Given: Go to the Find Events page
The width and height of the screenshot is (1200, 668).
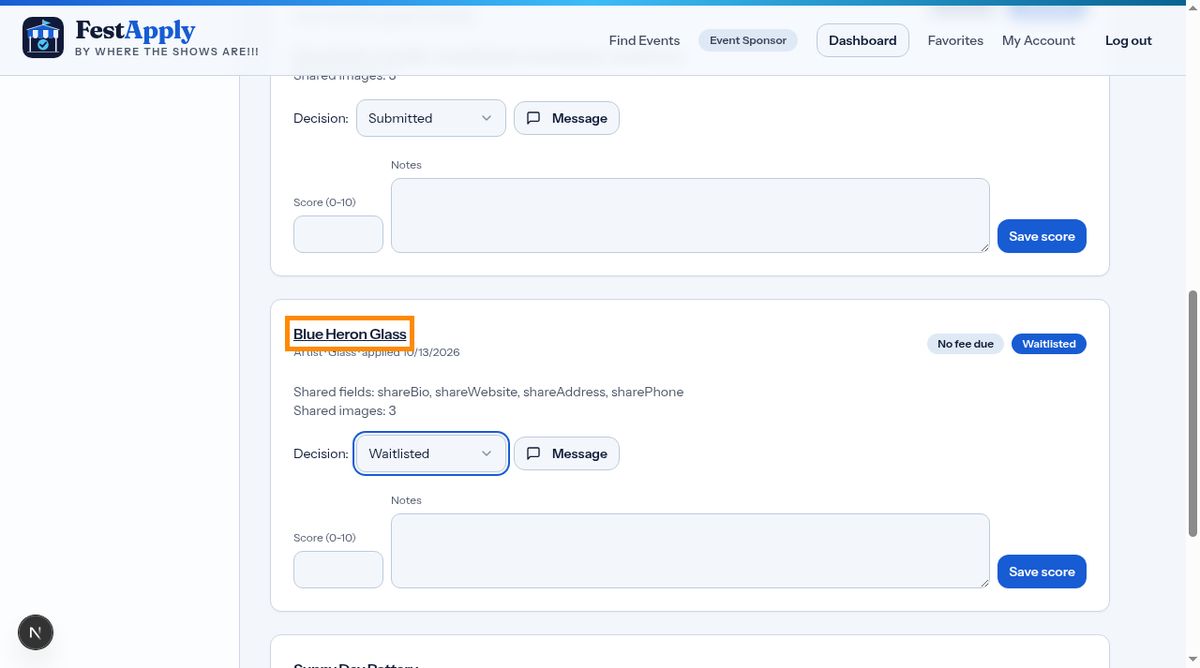Looking at the screenshot, I should pos(644,40).
